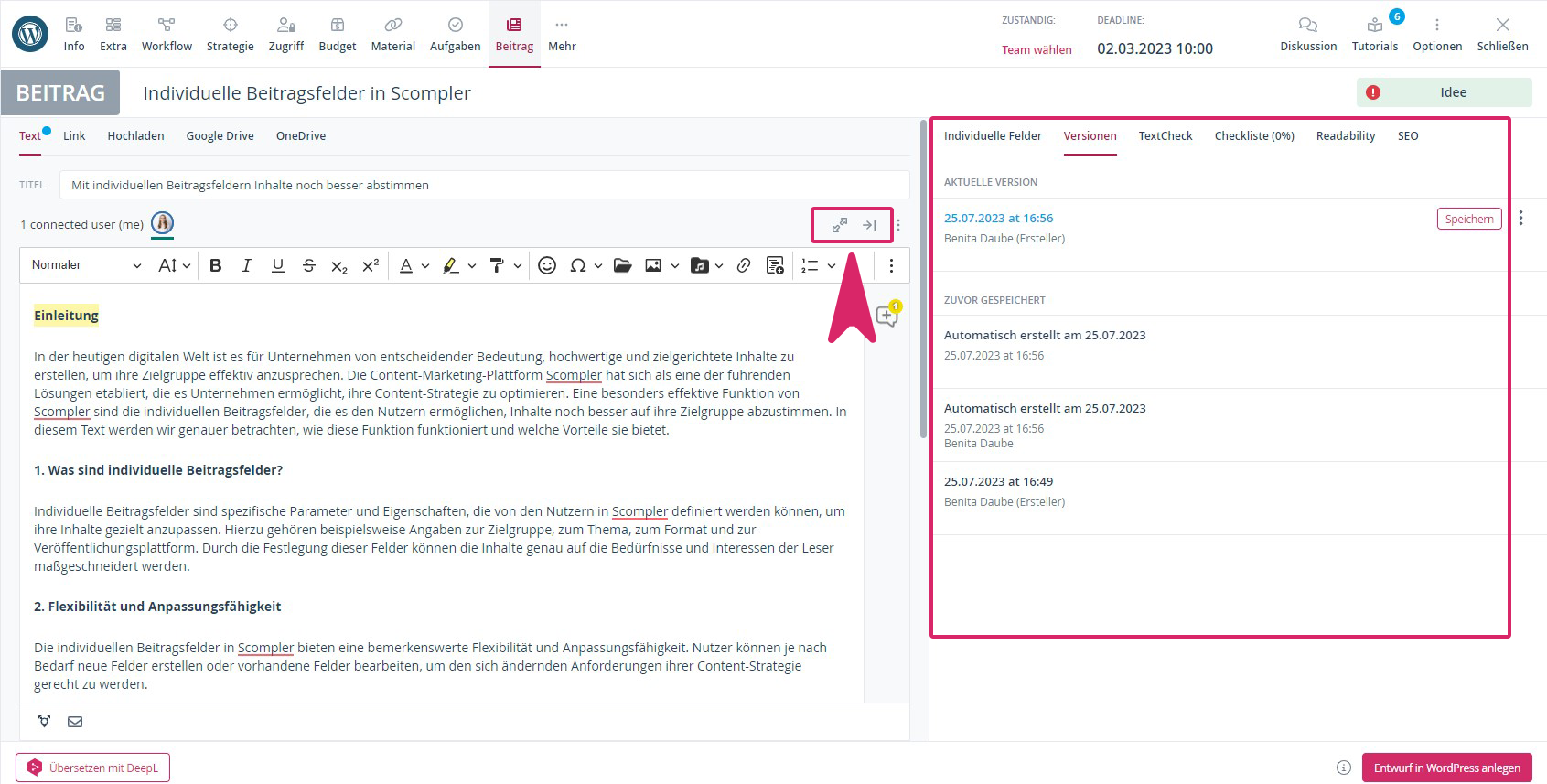Screen dimensions: 1547x784
Task: Click the envelope email icon below editor
Action: (75, 722)
